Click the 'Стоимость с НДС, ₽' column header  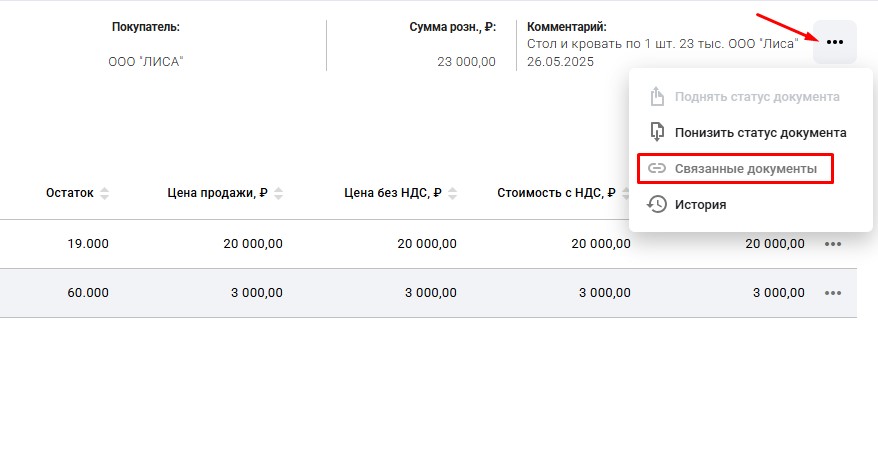click(x=556, y=193)
